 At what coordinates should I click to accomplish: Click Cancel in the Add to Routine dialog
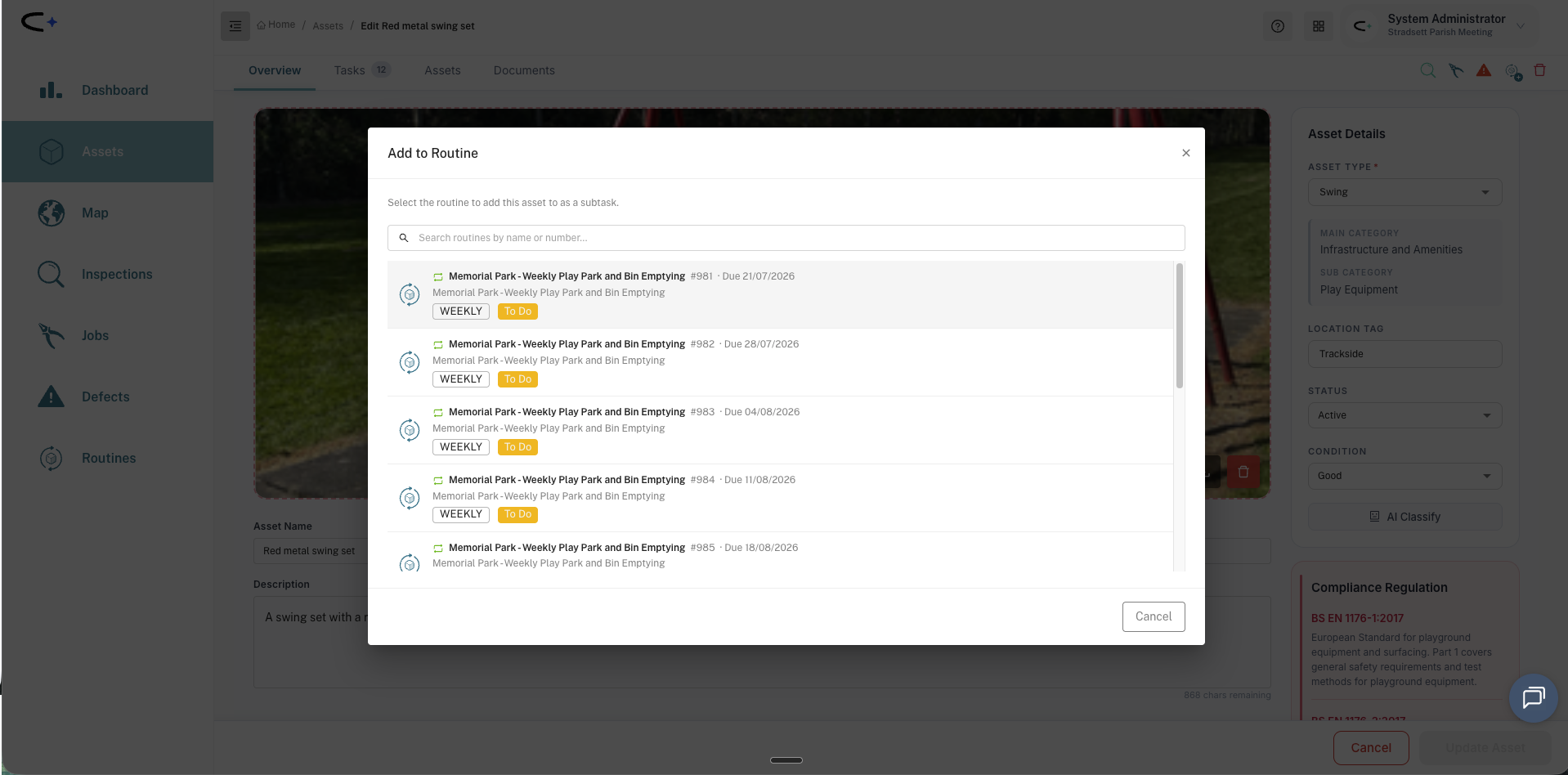click(1154, 616)
